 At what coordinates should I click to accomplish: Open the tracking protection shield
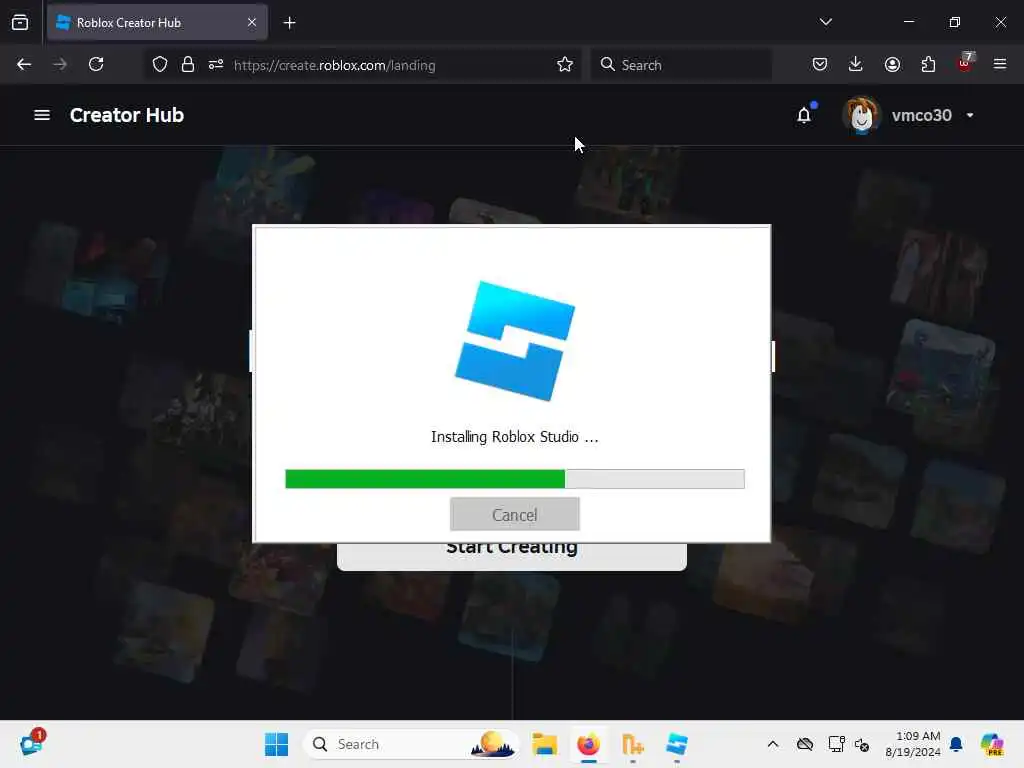tap(160, 65)
